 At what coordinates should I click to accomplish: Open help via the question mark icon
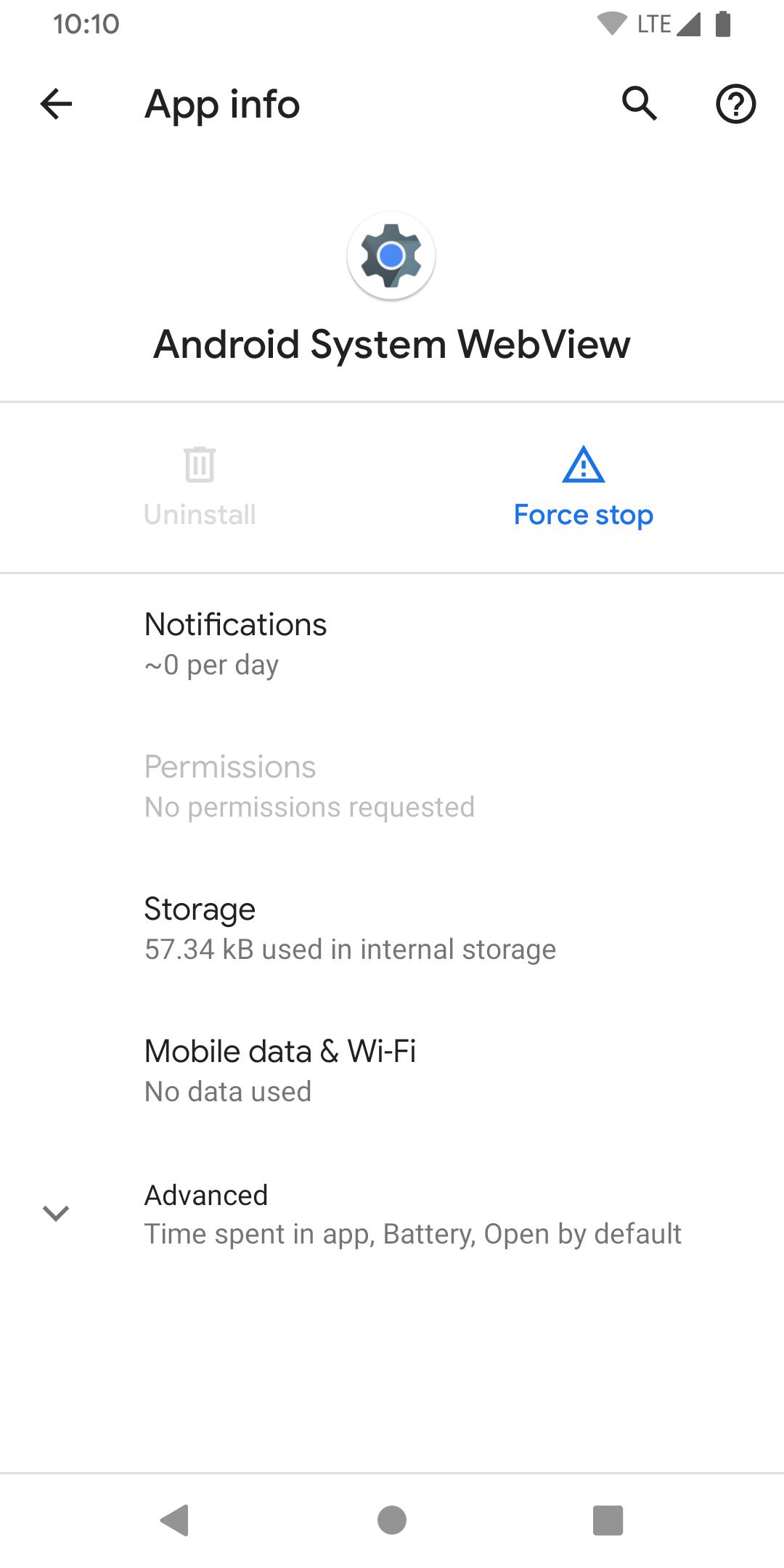tap(735, 104)
